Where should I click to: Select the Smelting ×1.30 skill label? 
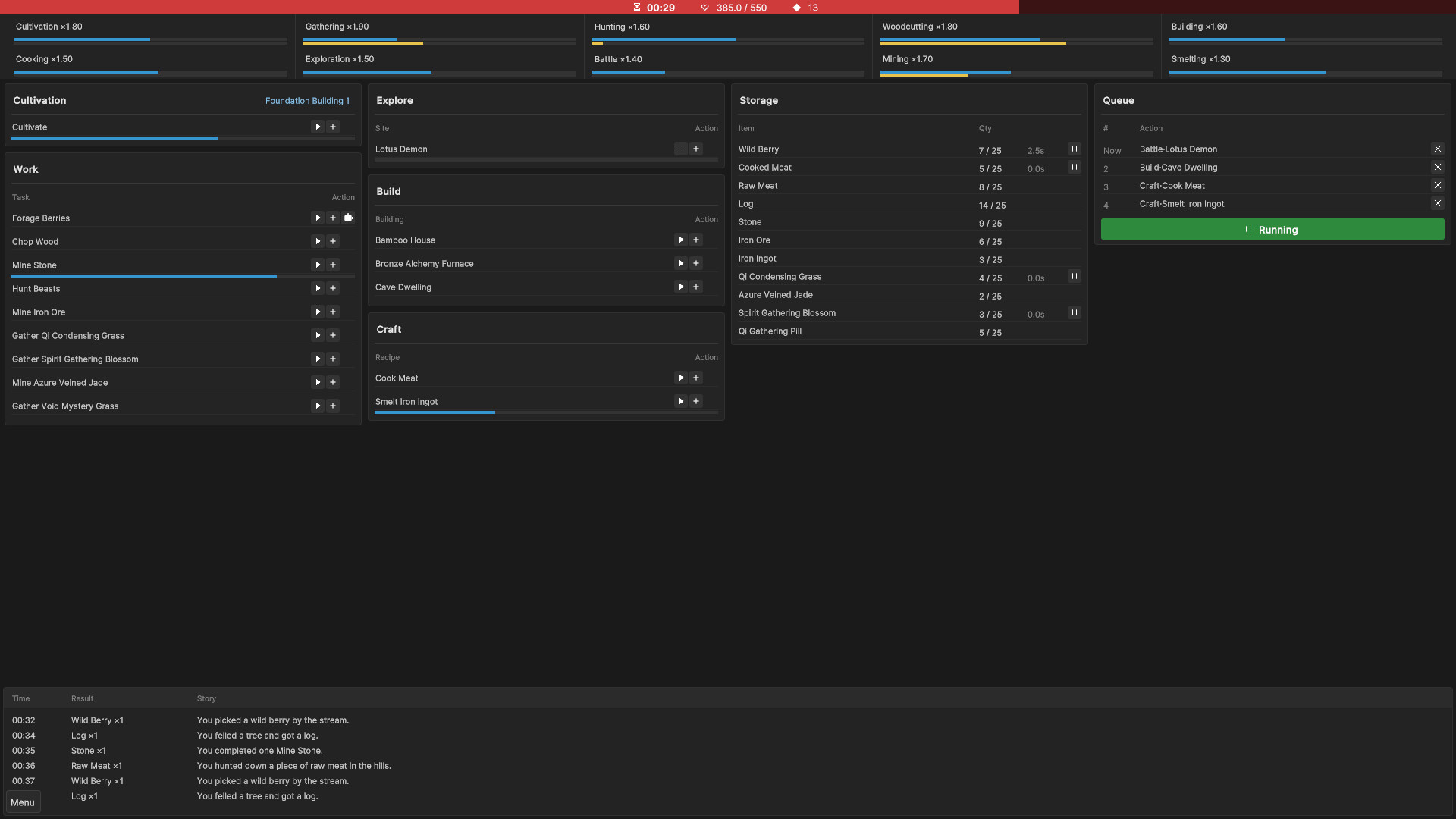(1200, 59)
